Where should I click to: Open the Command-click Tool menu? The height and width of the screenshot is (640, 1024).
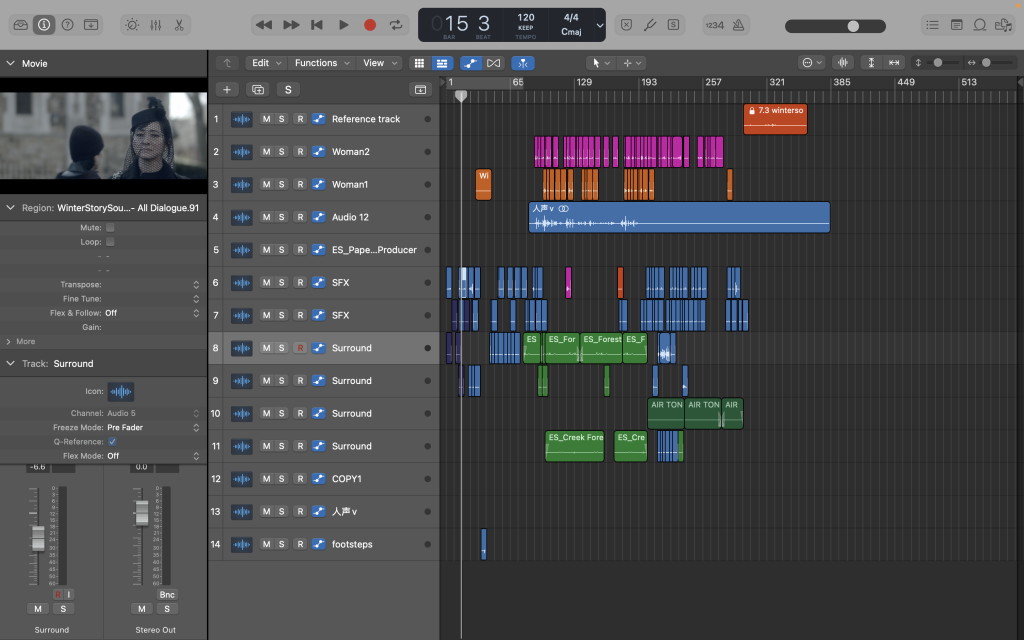click(632, 63)
